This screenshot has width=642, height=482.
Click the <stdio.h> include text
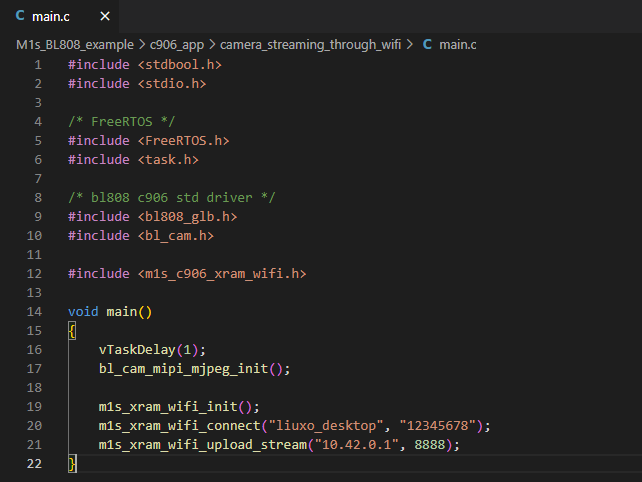click(x=172, y=84)
